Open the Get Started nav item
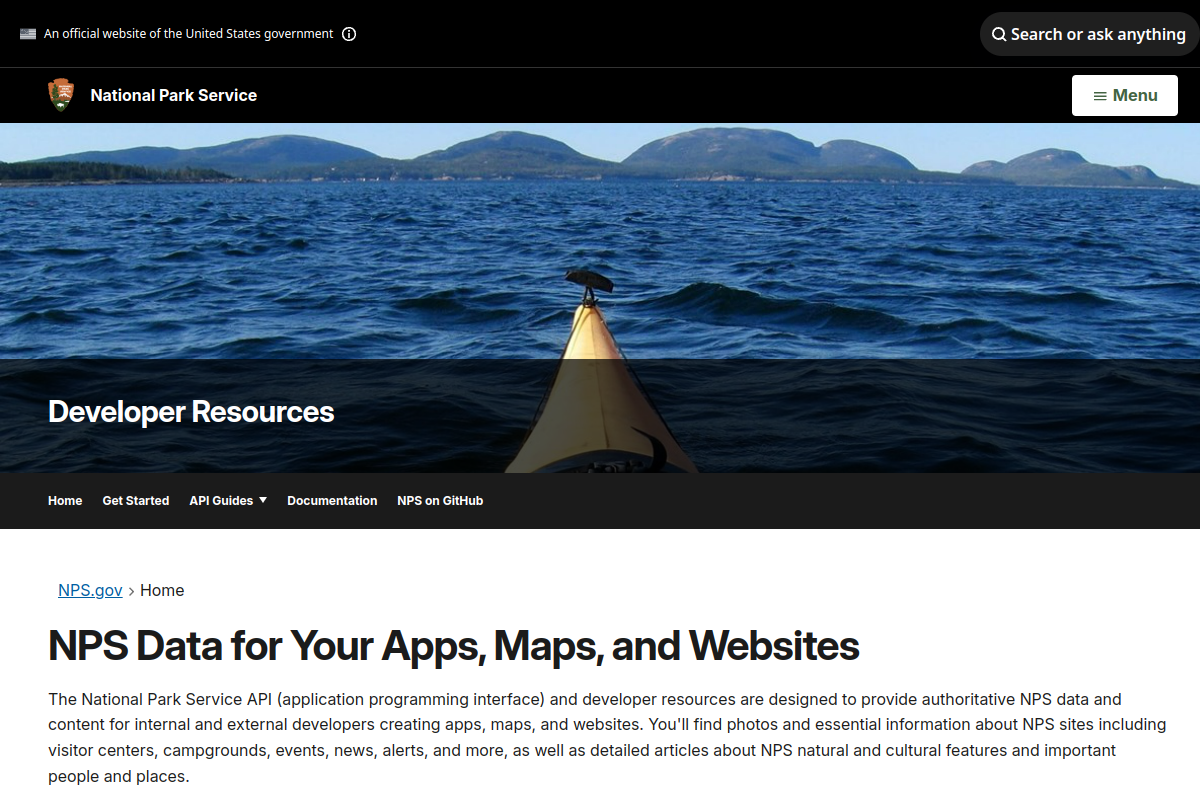The image size is (1200, 800). coord(136,501)
